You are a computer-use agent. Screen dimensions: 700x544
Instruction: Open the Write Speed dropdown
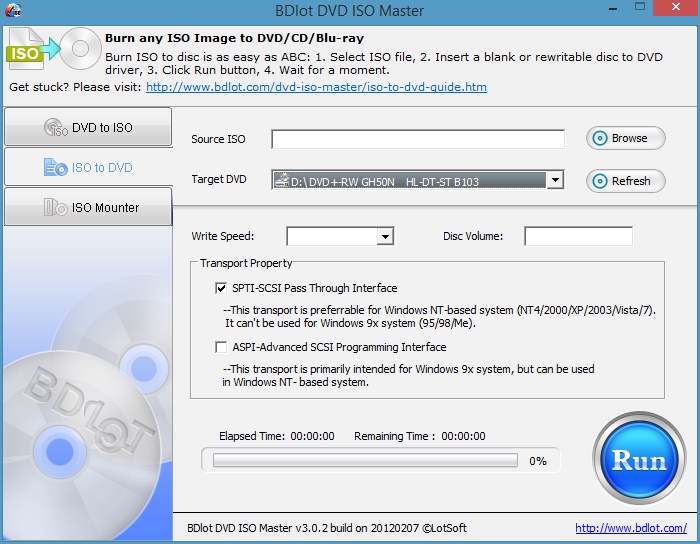385,236
